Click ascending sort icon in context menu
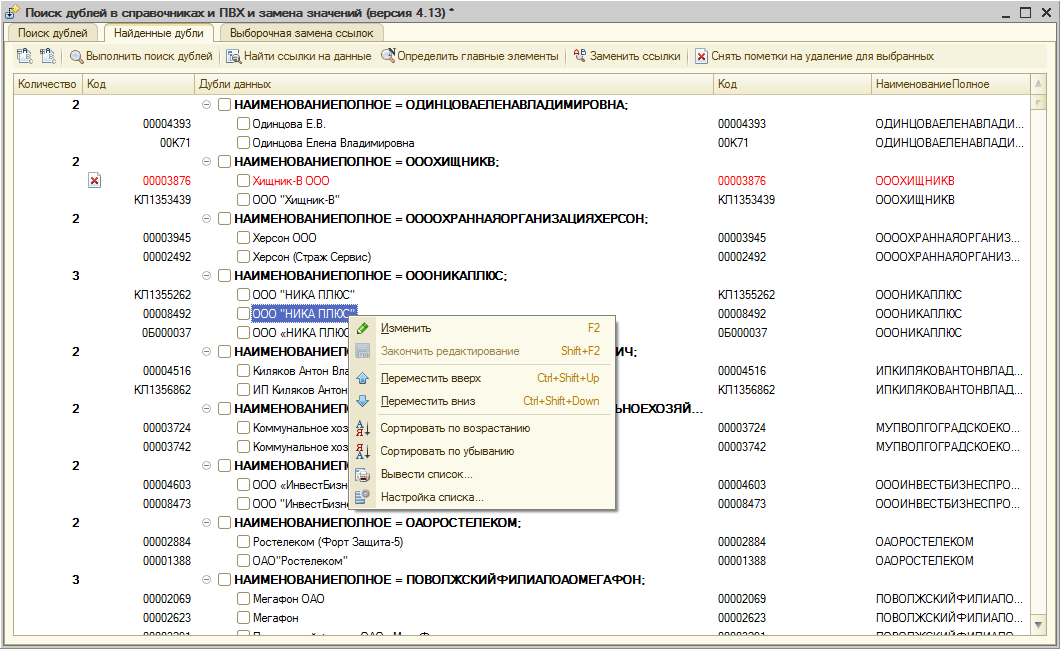This screenshot has height=649, width=1060. coord(363,428)
